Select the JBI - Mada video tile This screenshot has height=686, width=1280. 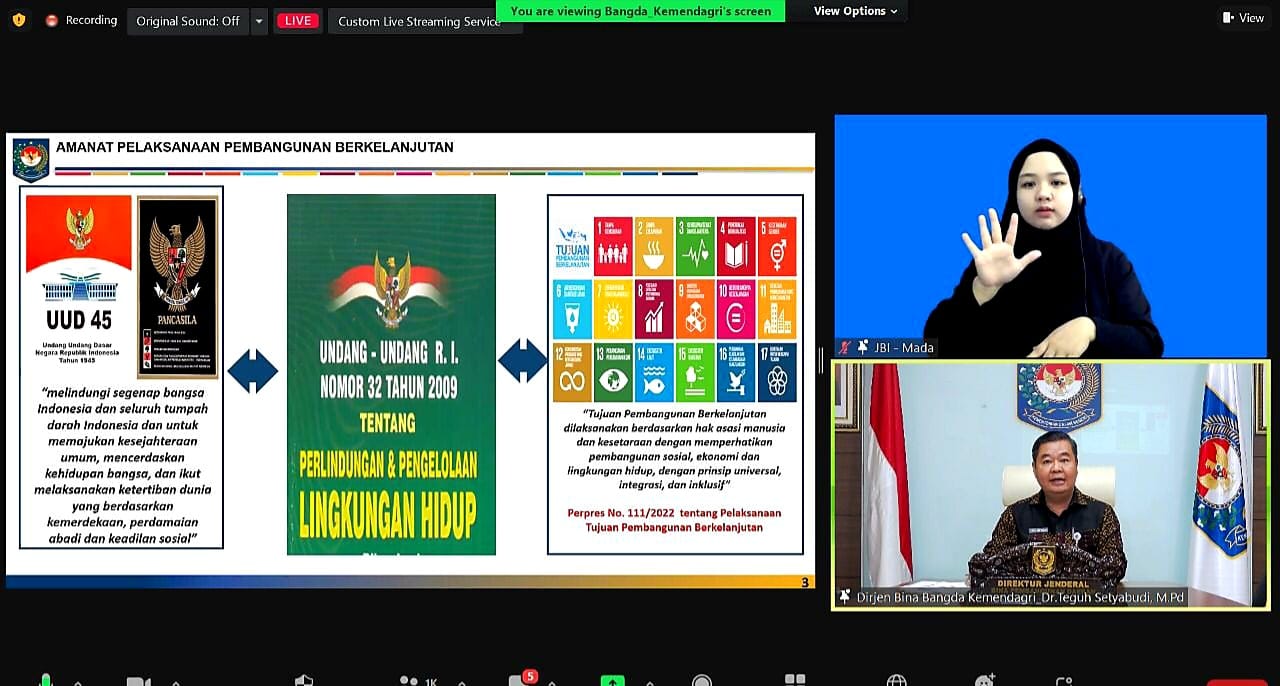pyautogui.click(x=1050, y=235)
